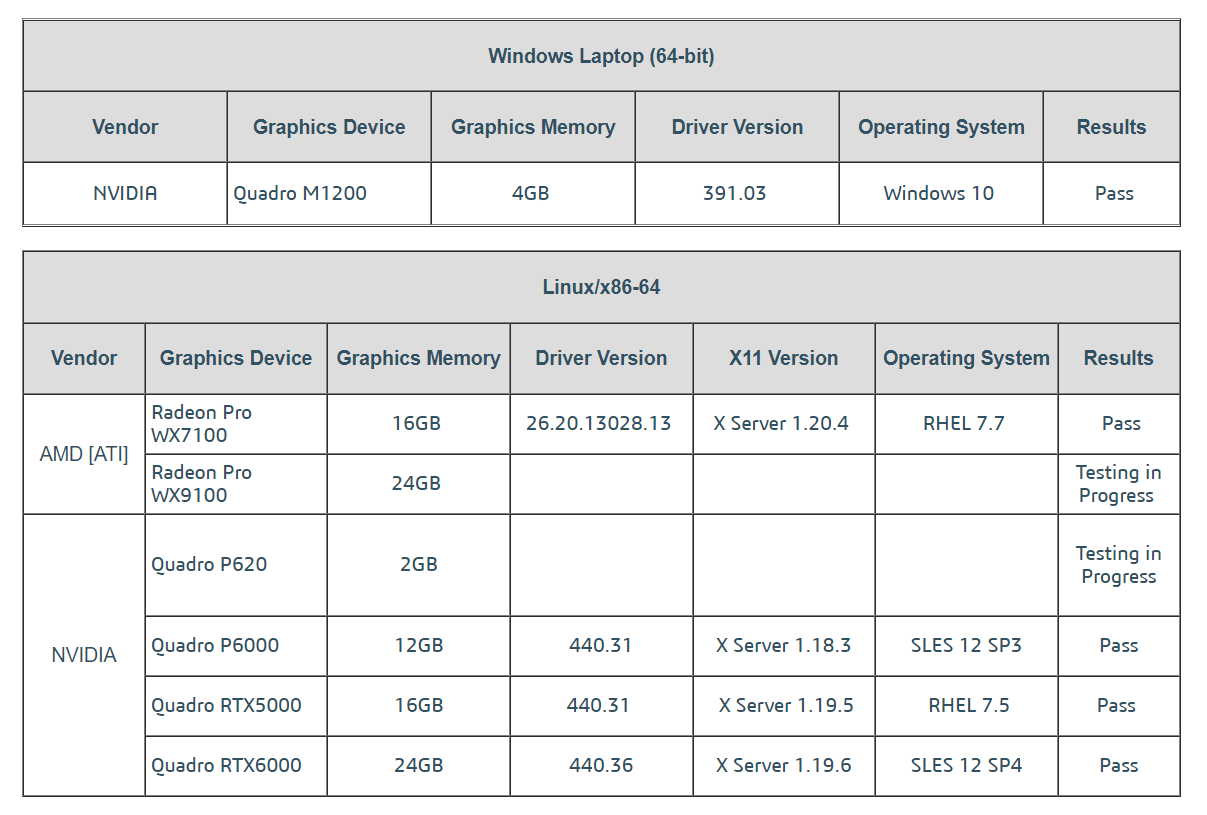The height and width of the screenshot is (815, 1207).
Task: Click driver version 26.20.13028.13
Action: pos(601,424)
